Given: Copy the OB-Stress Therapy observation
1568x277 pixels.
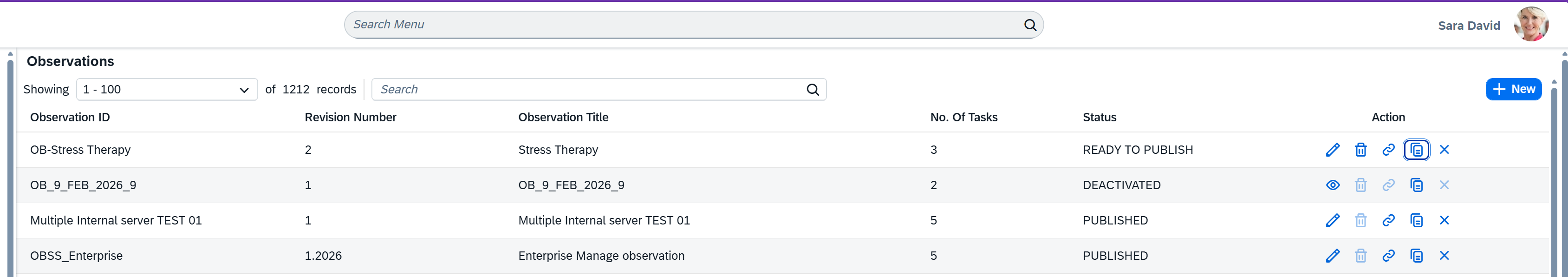Looking at the screenshot, I should point(1417,150).
